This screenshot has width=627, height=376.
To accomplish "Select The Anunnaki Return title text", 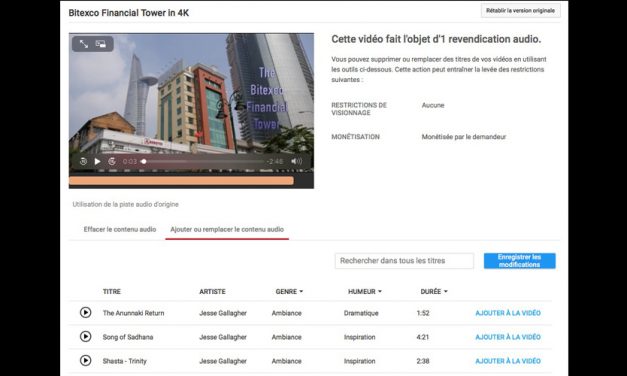I will pyautogui.click(x=134, y=313).
